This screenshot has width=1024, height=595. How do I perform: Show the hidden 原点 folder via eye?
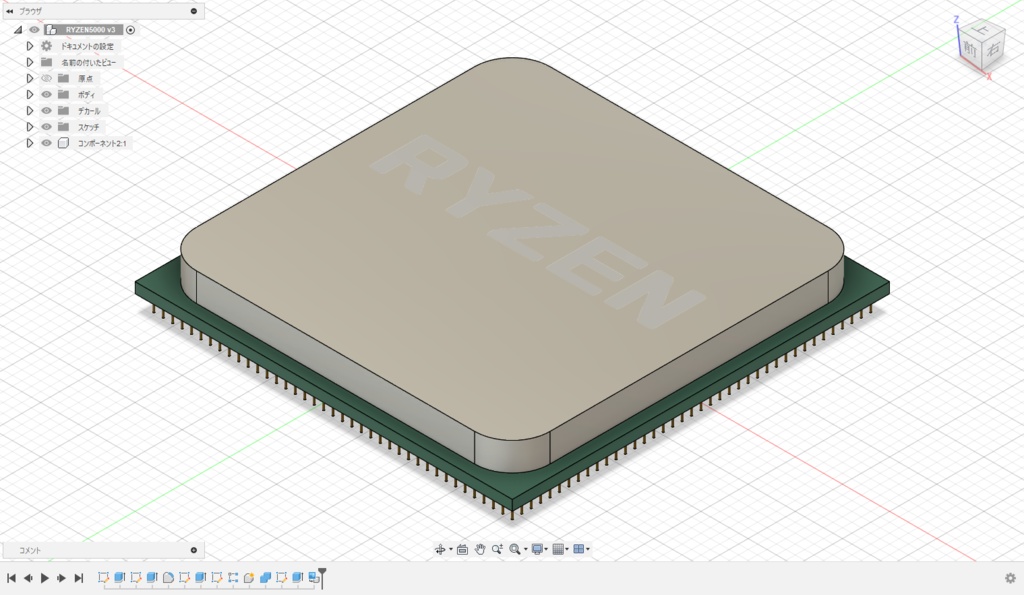click(x=46, y=78)
